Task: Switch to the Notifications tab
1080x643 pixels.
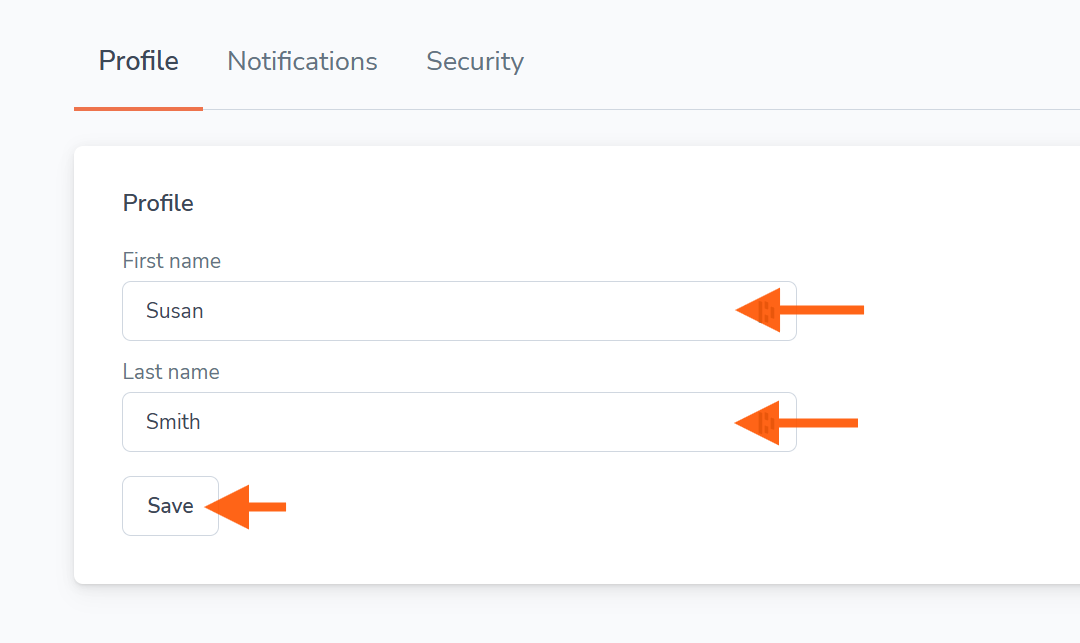Action: pos(302,61)
